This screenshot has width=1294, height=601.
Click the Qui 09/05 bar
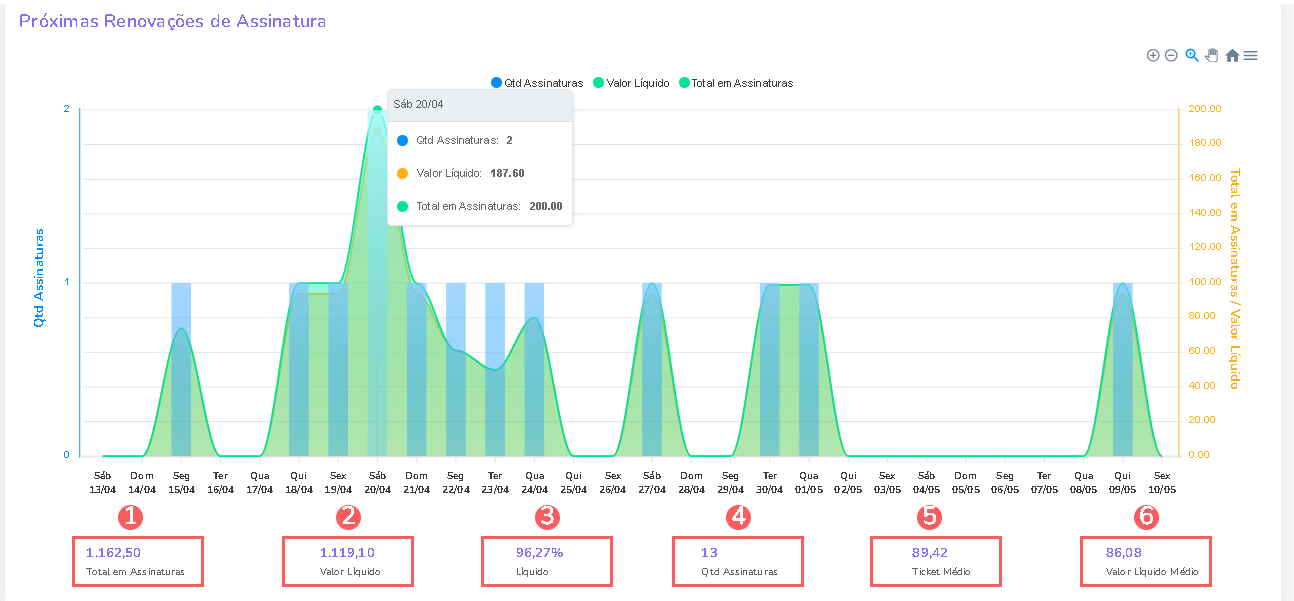[1123, 369]
